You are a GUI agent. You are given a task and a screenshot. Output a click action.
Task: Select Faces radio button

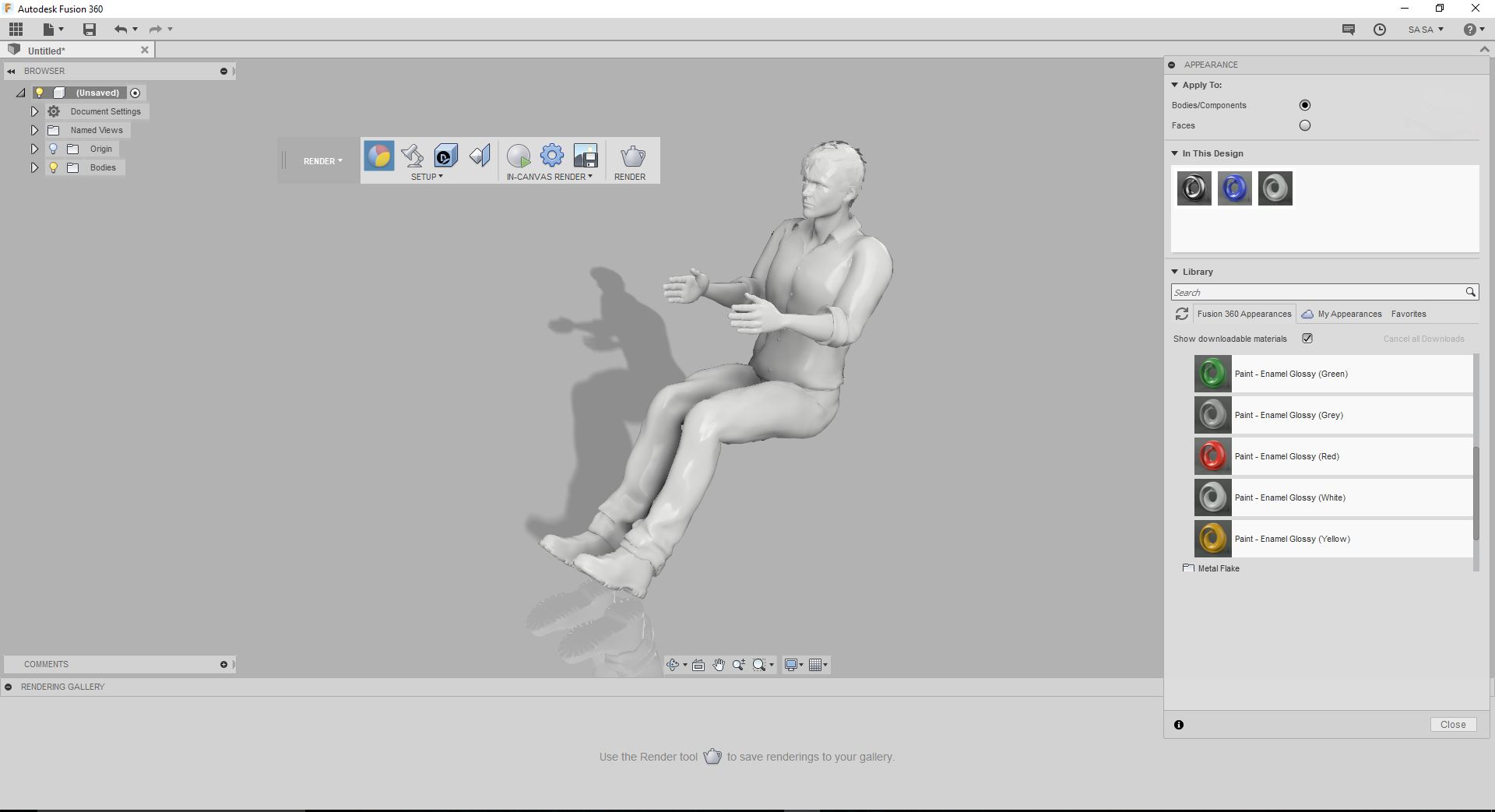point(1305,125)
